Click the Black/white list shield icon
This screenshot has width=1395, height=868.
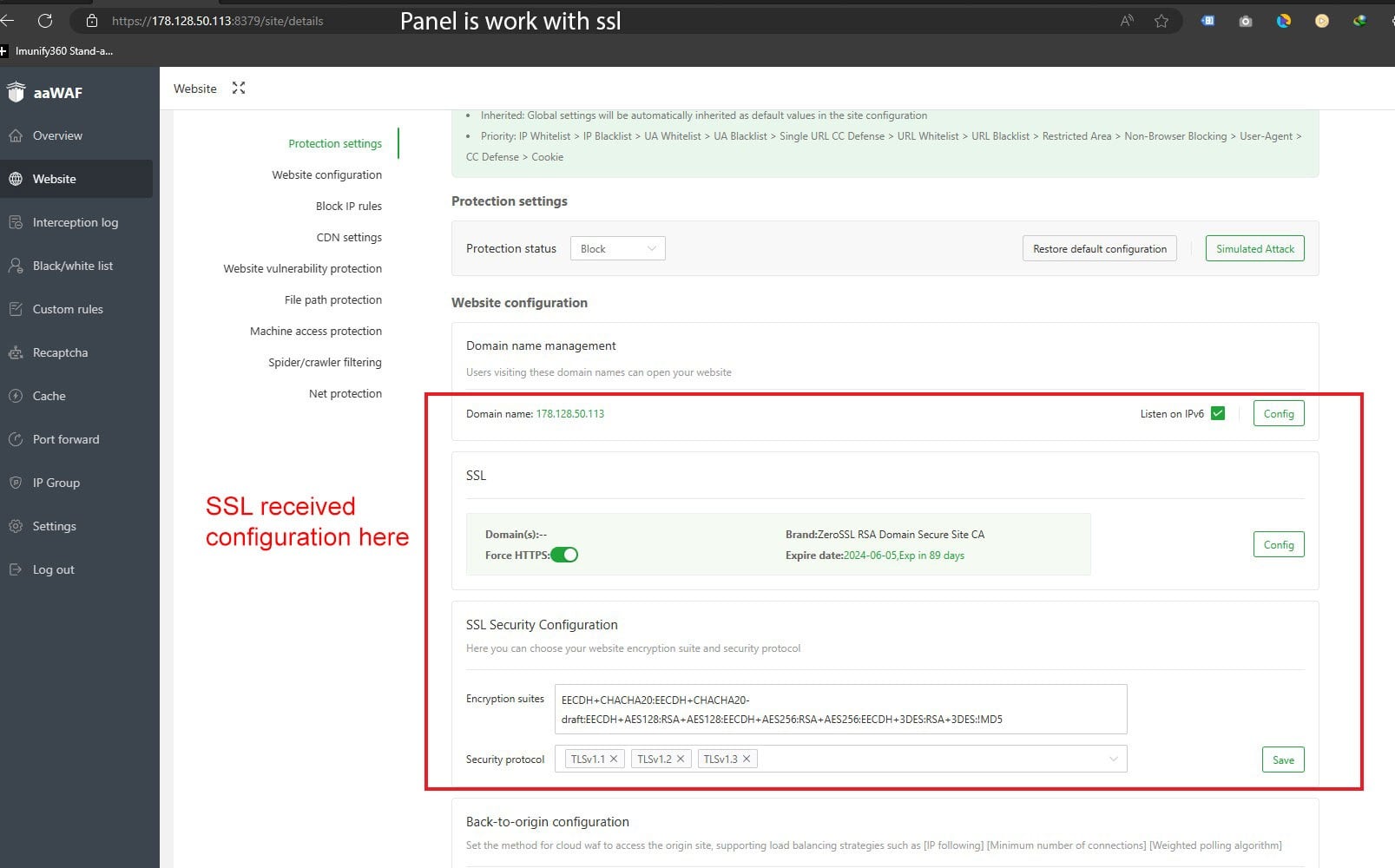click(x=17, y=266)
